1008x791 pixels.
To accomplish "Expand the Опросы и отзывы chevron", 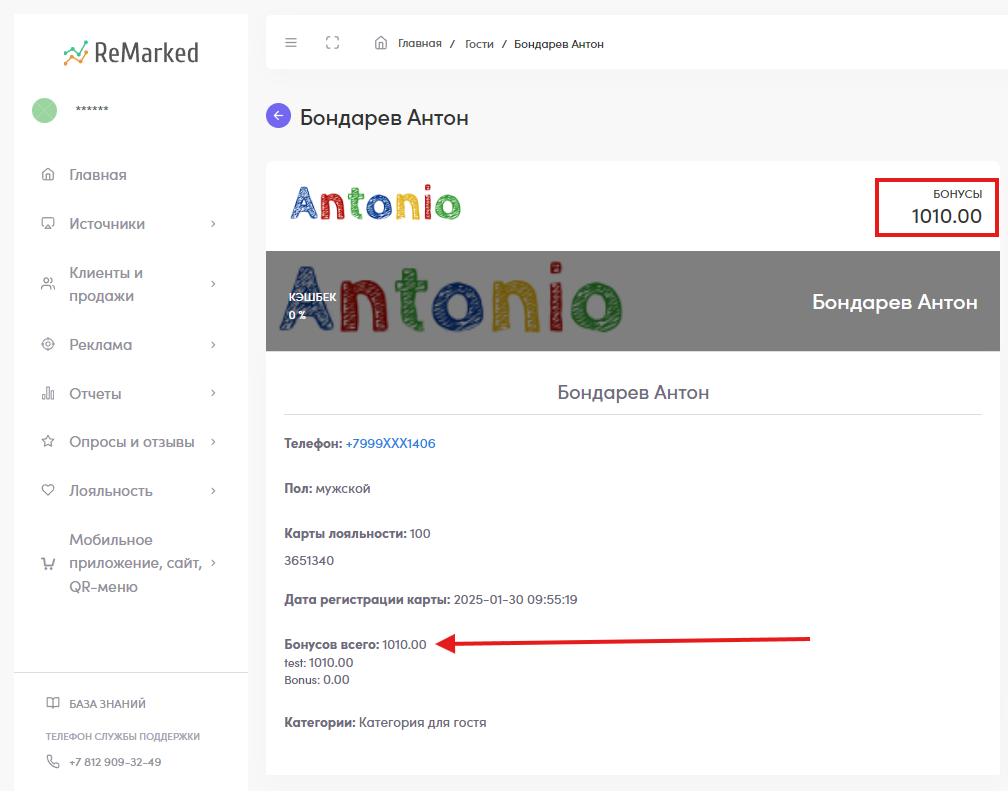I will 213,442.
